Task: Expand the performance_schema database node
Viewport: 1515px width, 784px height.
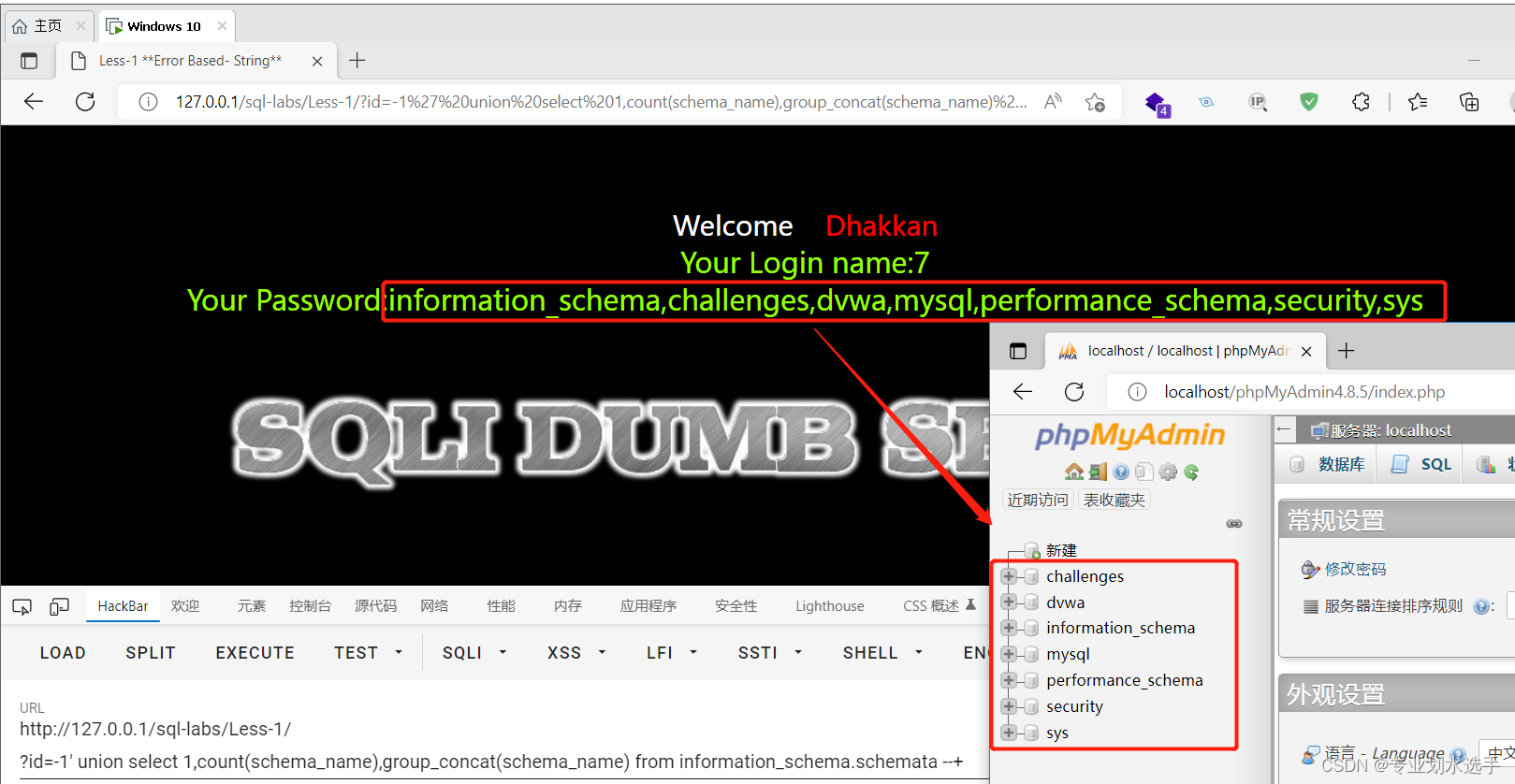Action: click(1009, 680)
